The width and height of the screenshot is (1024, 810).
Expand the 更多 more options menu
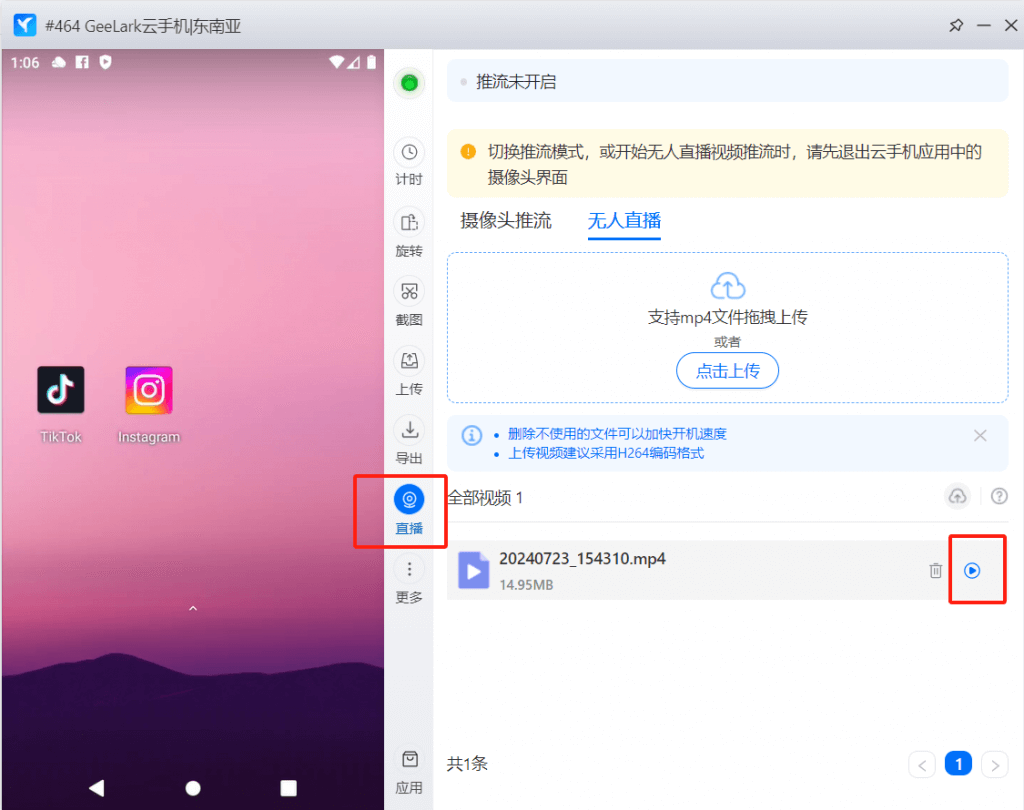tap(409, 569)
